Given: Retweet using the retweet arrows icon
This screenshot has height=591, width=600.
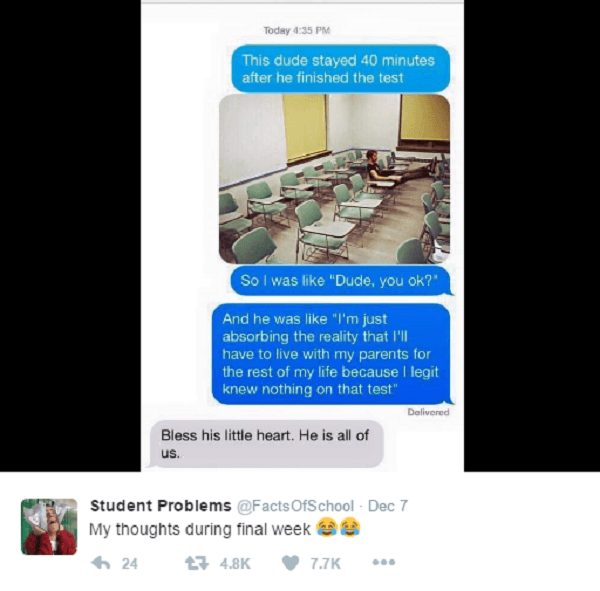Looking at the screenshot, I should click(197, 563).
